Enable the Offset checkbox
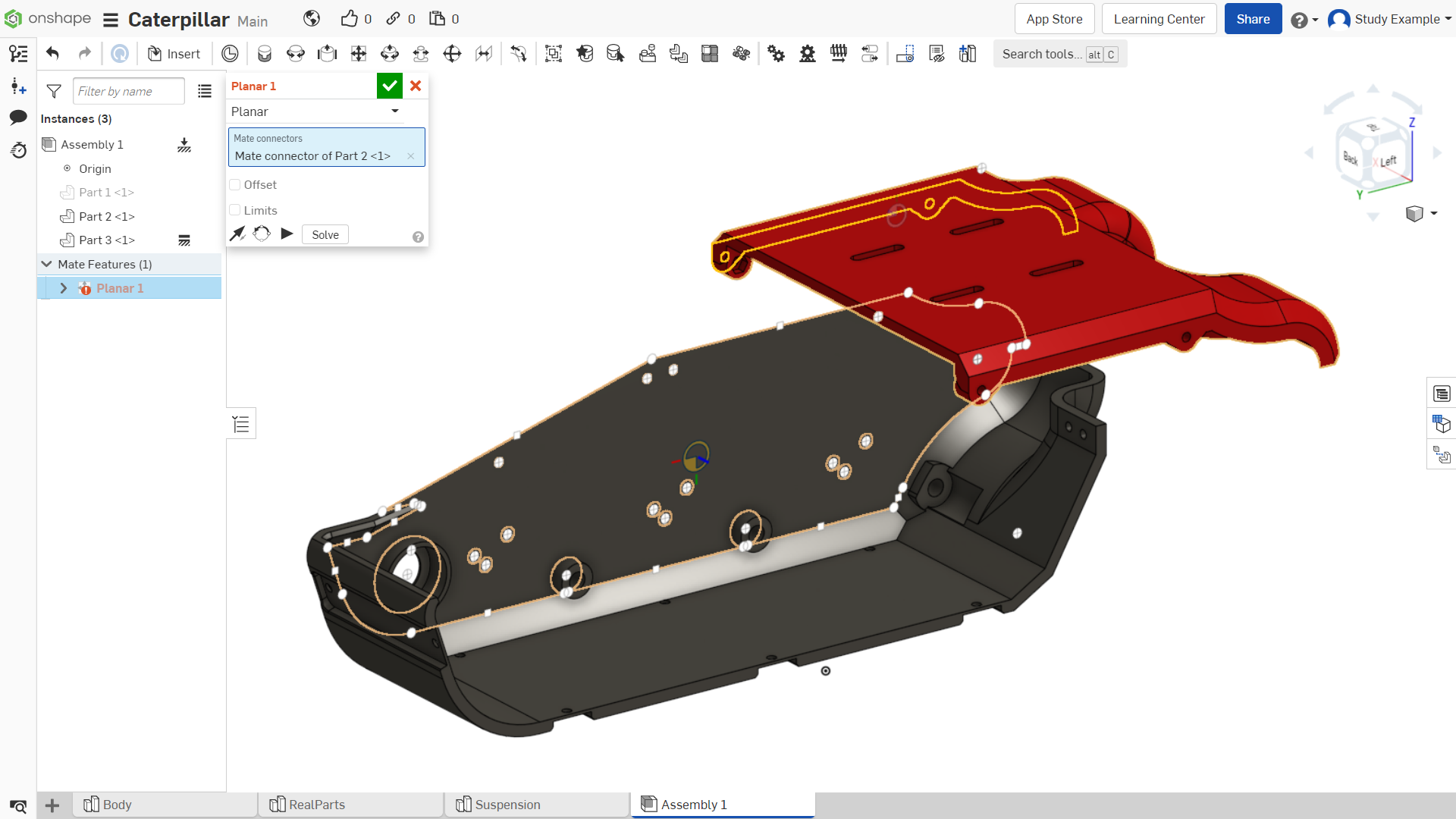The image size is (1456, 819). (x=235, y=185)
